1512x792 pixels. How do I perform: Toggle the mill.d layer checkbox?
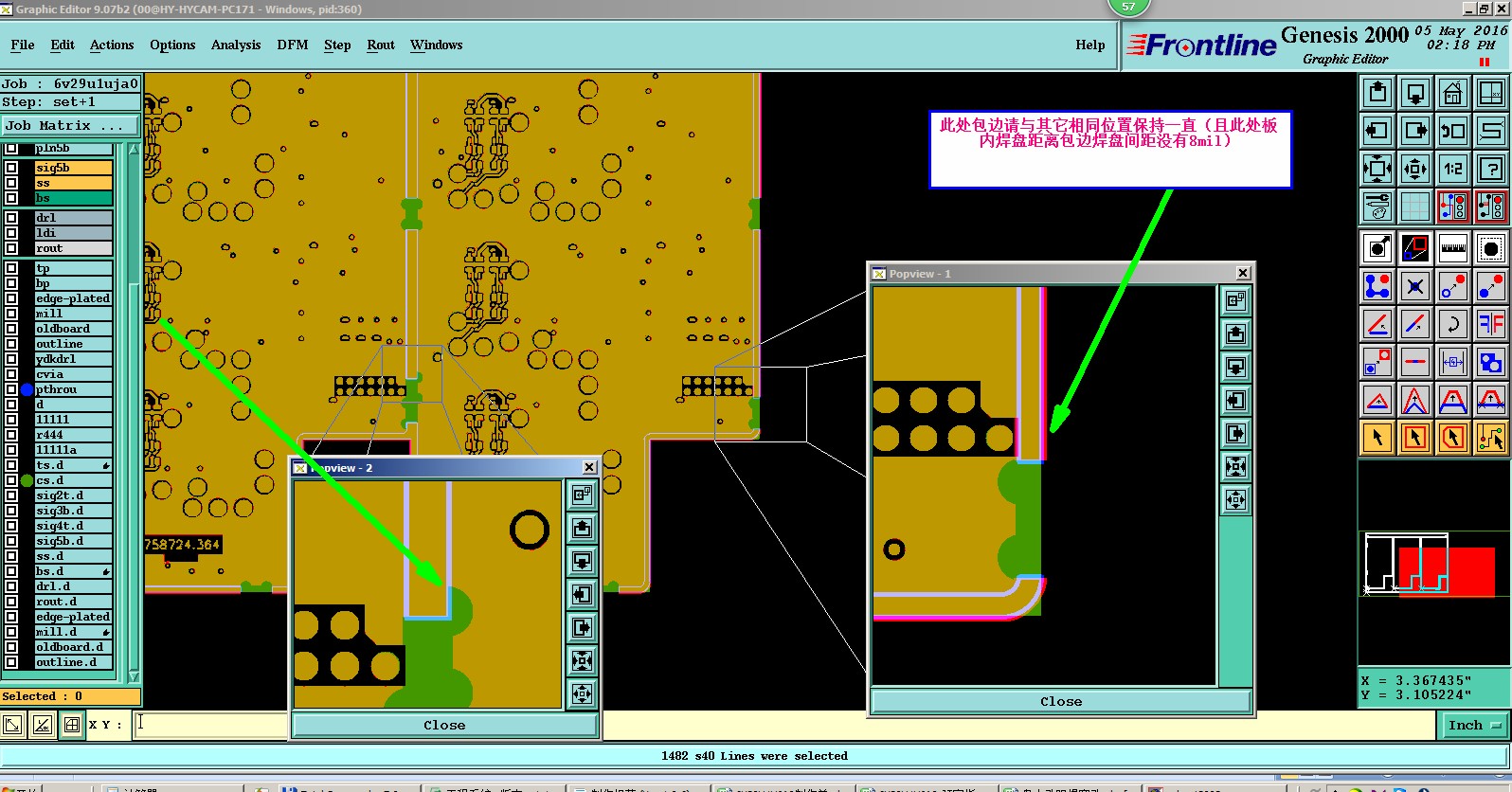[x=11, y=632]
